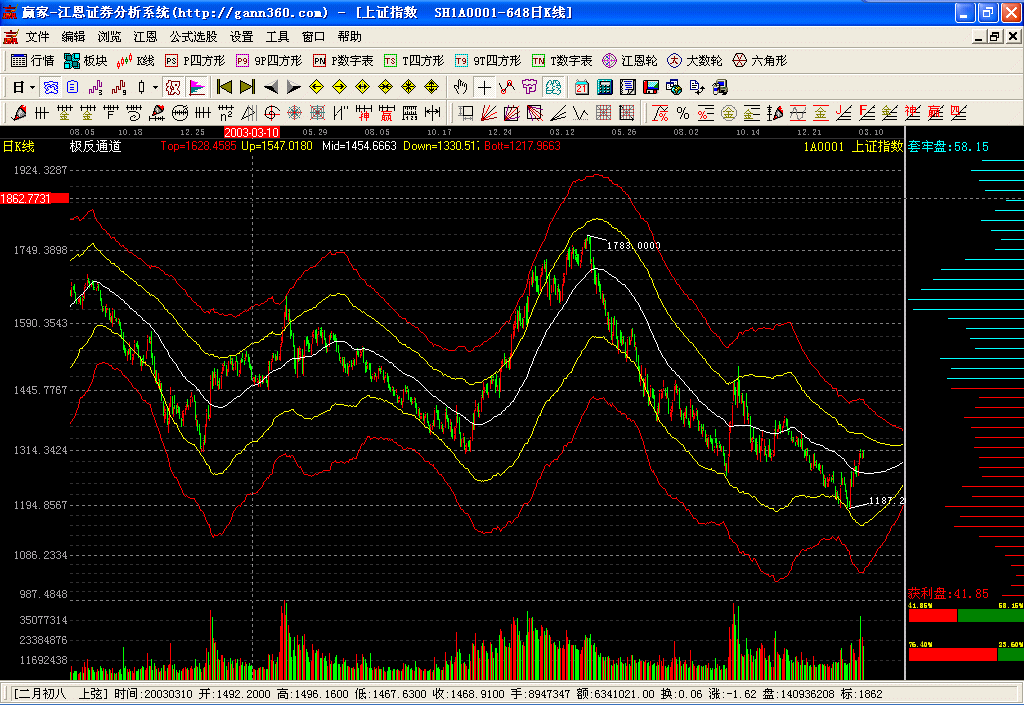The height and width of the screenshot is (705, 1024).
Task: Select the hand pan tool
Action: (x=461, y=87)
